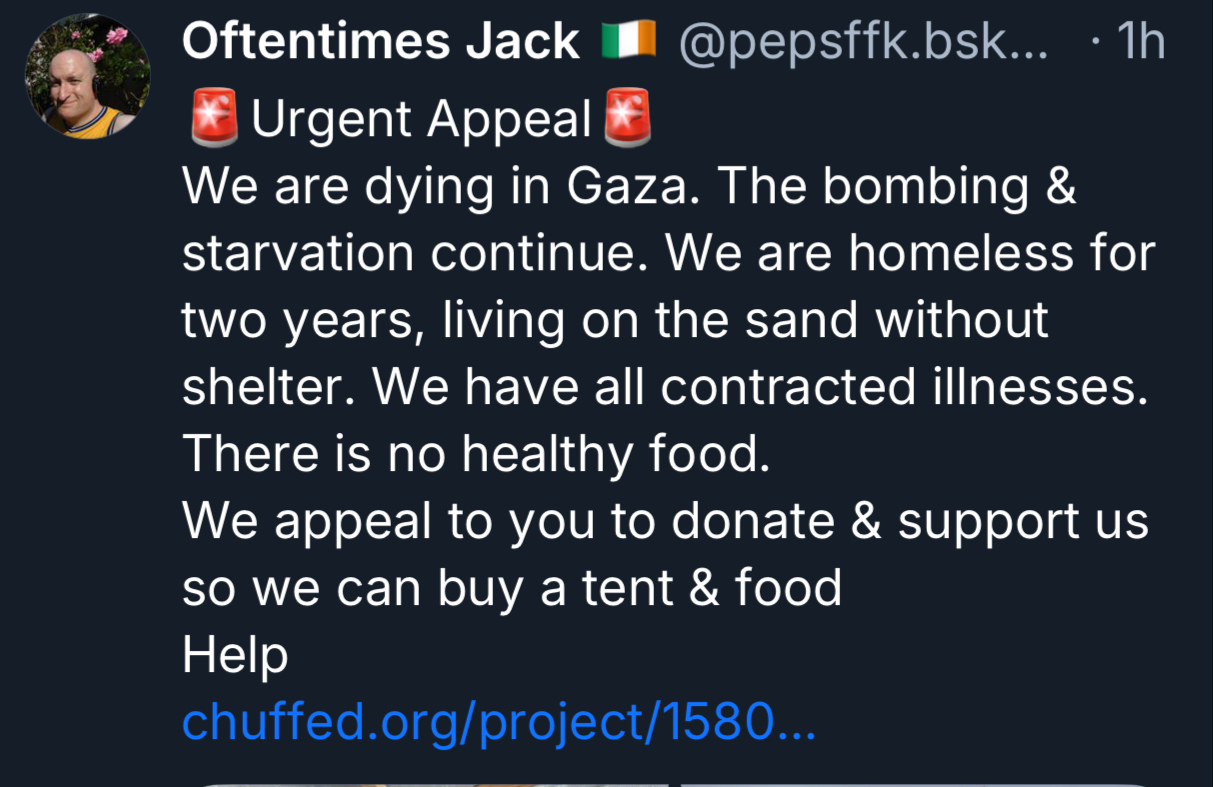This screenshot has width=1213, height=787.
Task: Click the line We appeal to you to donate
Action: (x=665, y=522)
